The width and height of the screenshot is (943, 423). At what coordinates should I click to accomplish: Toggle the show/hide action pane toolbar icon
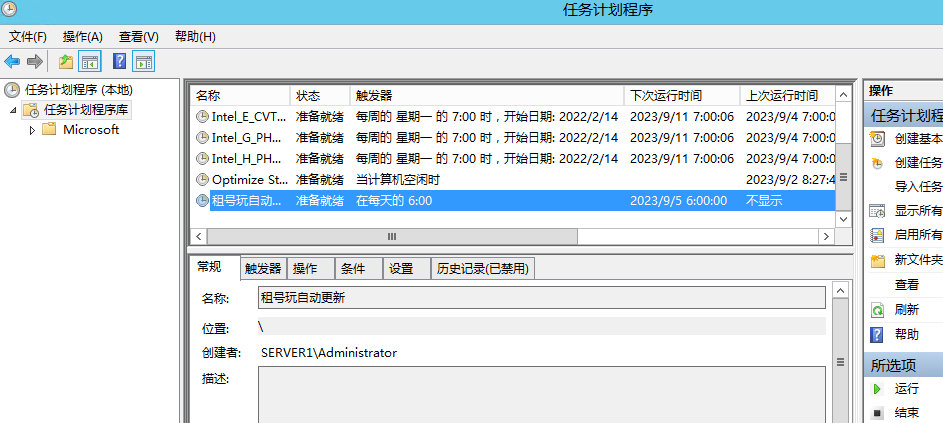(144, 61)
